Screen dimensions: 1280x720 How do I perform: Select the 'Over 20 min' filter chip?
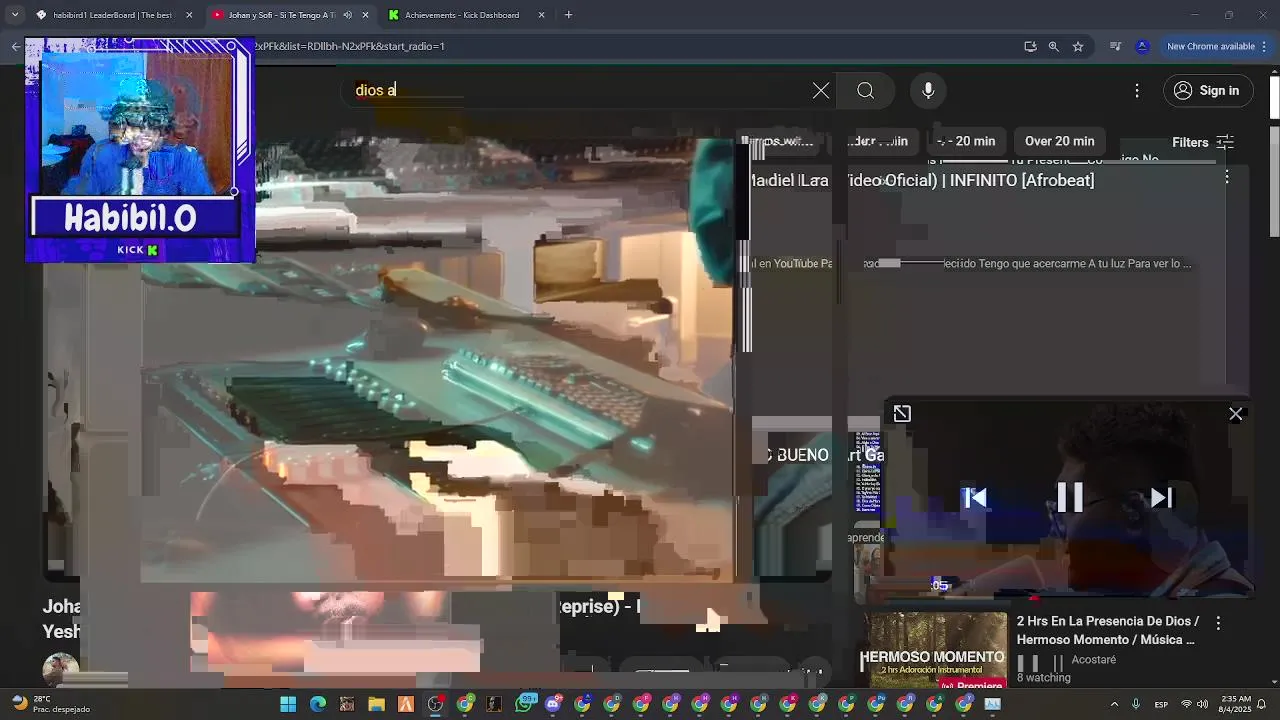[1059, 141]
